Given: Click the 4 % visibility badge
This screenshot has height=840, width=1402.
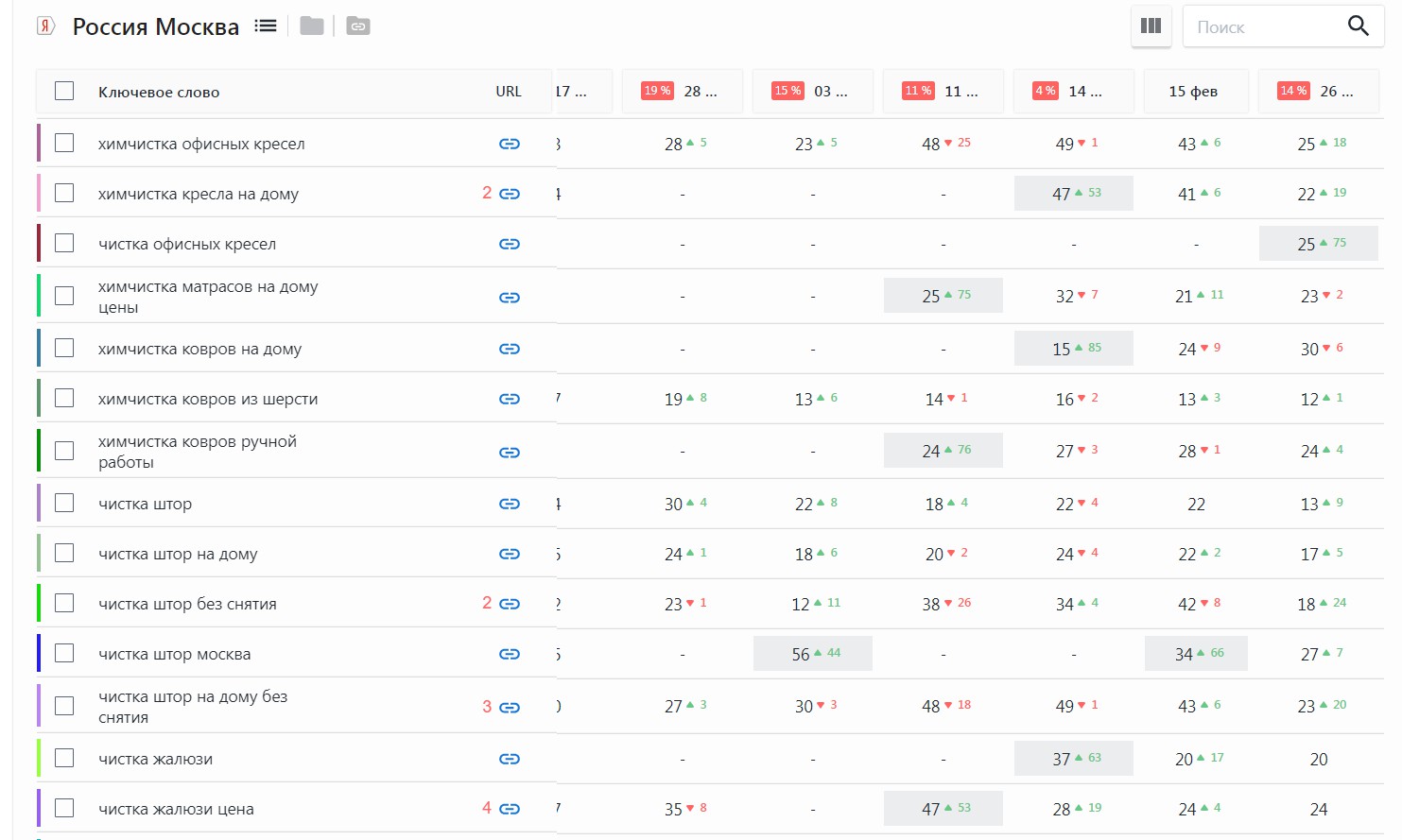Looking at the screenshot, I should [1046, 91].
